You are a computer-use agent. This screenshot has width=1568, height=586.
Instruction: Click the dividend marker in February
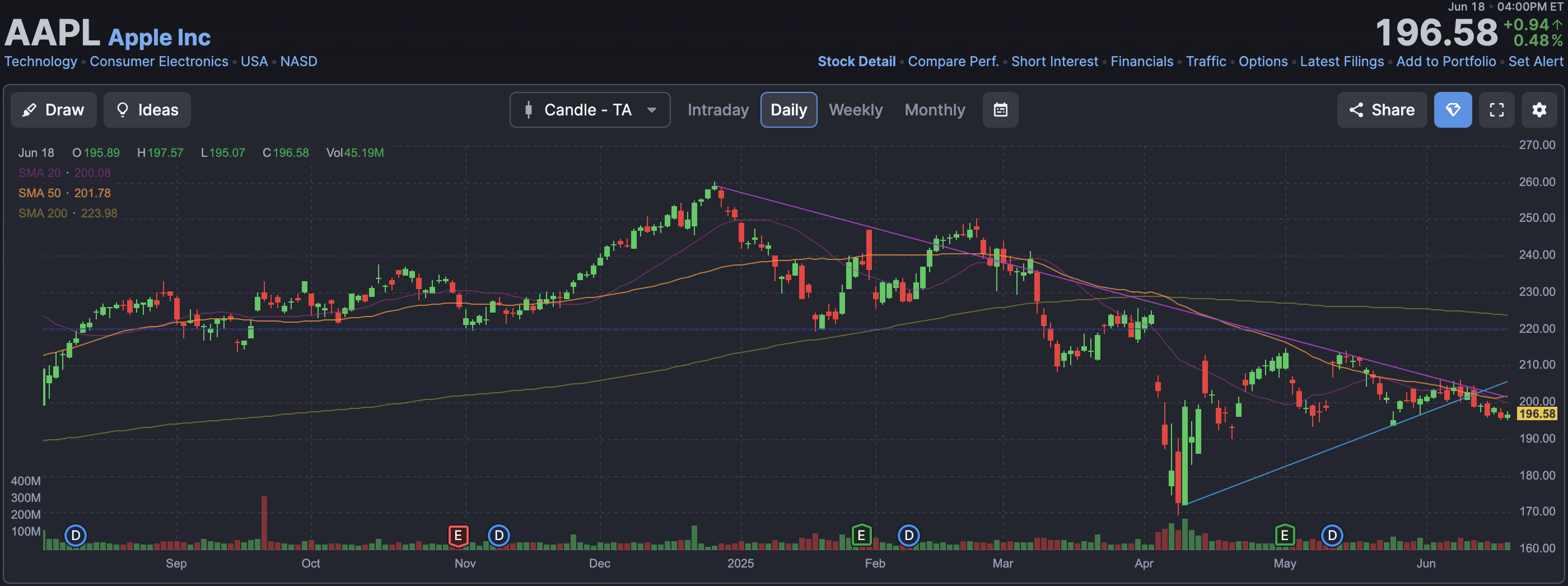[908, 536]
